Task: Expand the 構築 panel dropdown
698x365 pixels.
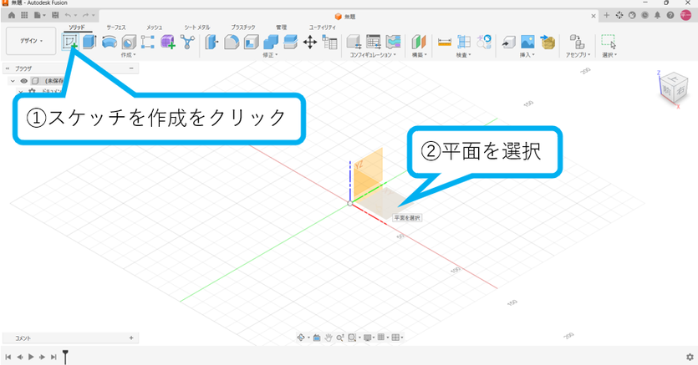Action: point(419,55)
